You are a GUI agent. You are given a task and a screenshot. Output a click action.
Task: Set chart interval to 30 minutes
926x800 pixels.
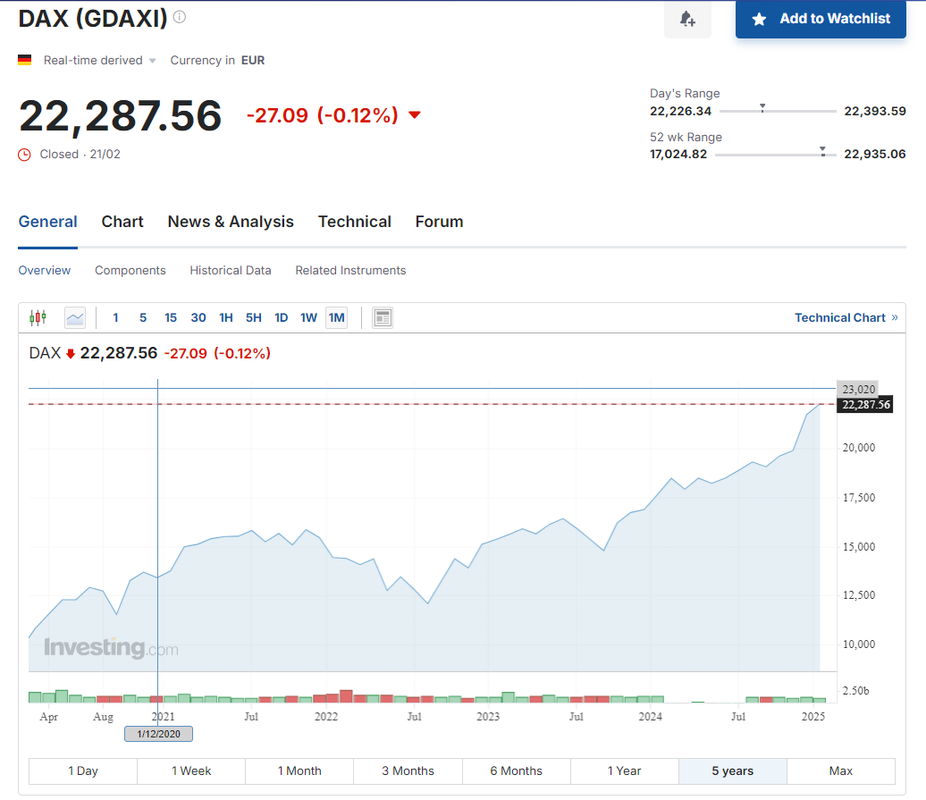[x=198, y=318]
